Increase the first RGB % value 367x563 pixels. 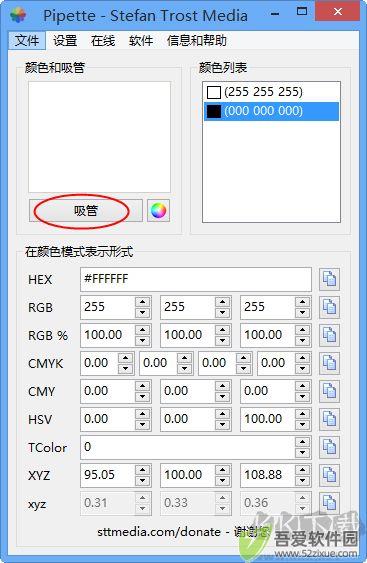coord(143,330)
